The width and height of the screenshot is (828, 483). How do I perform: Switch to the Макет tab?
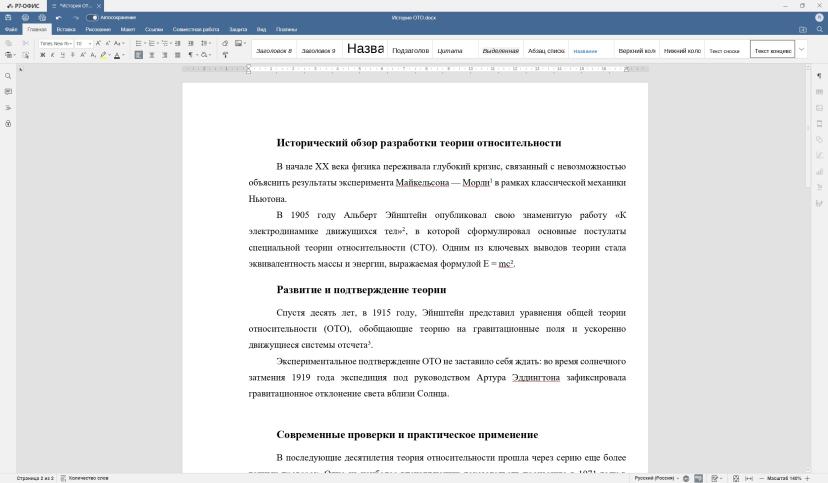click(128, 30)
